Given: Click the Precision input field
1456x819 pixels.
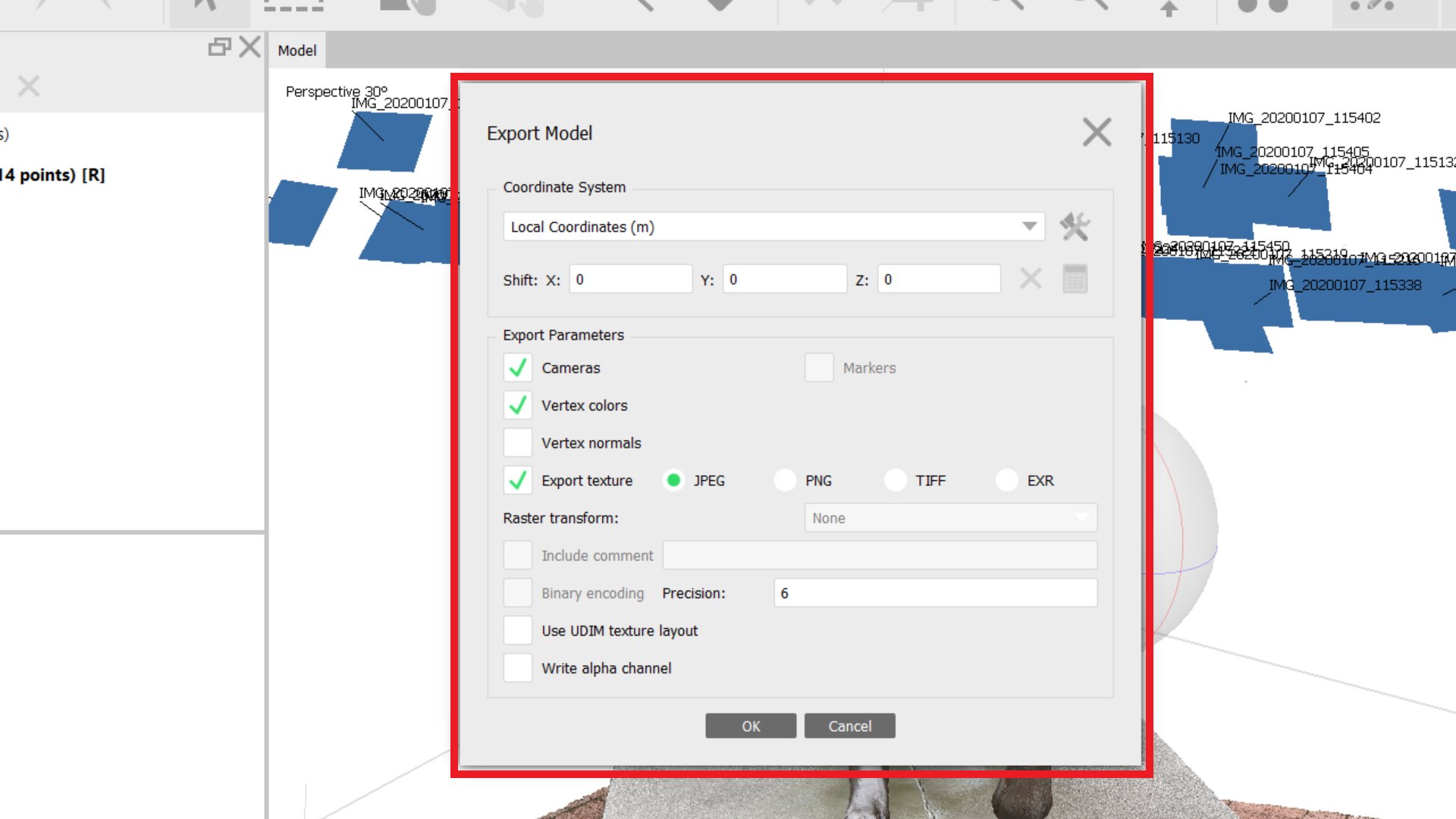Looking at the screenshot, I should point(935,593).
